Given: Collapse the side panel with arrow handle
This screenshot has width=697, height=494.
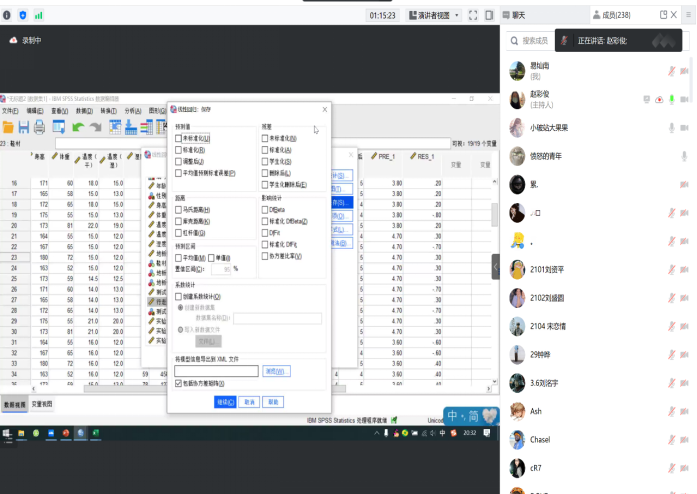Looking at the screenshot, I should tap(495, 266).
